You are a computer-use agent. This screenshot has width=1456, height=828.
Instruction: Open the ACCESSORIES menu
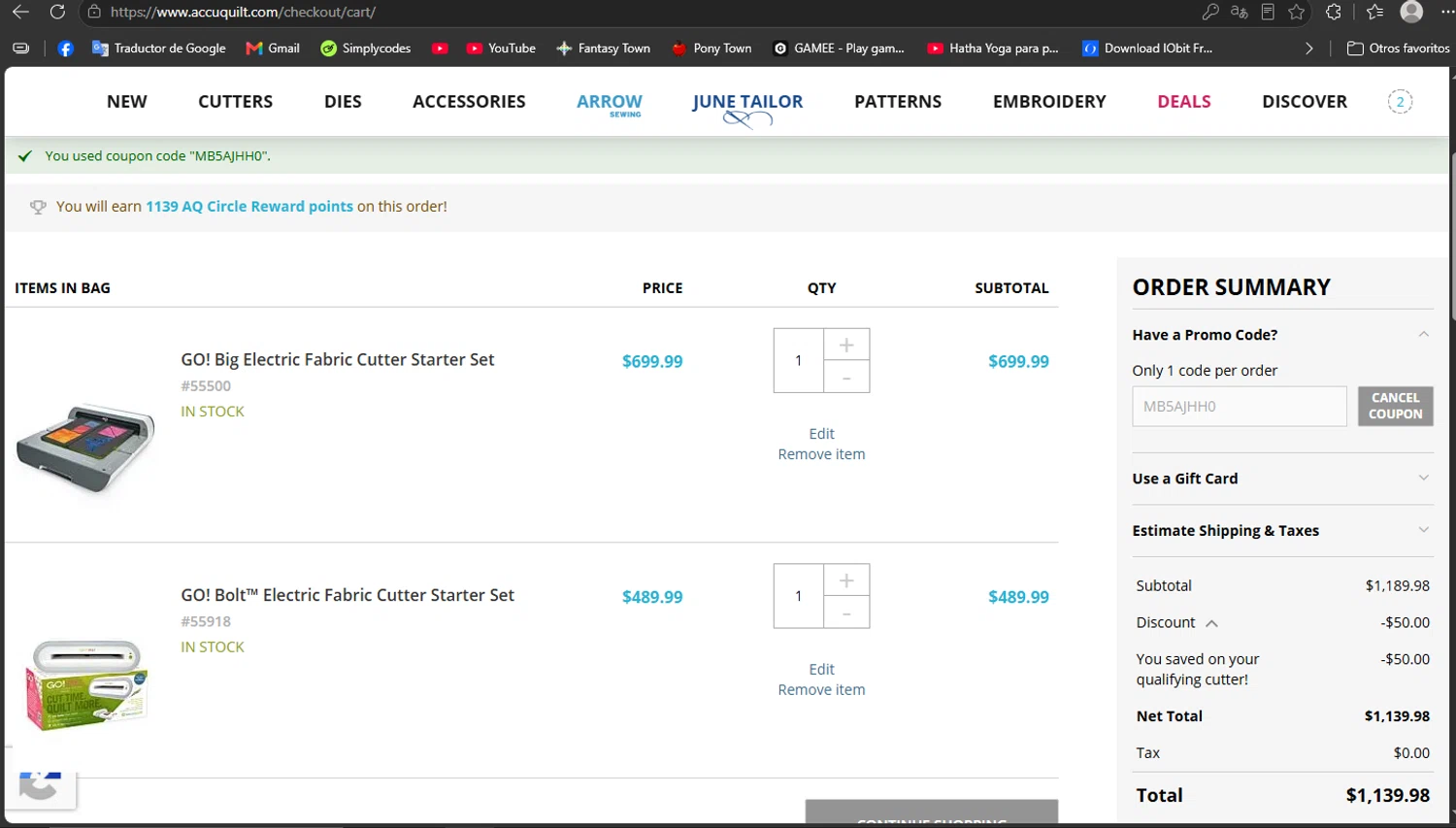point(469,101)
